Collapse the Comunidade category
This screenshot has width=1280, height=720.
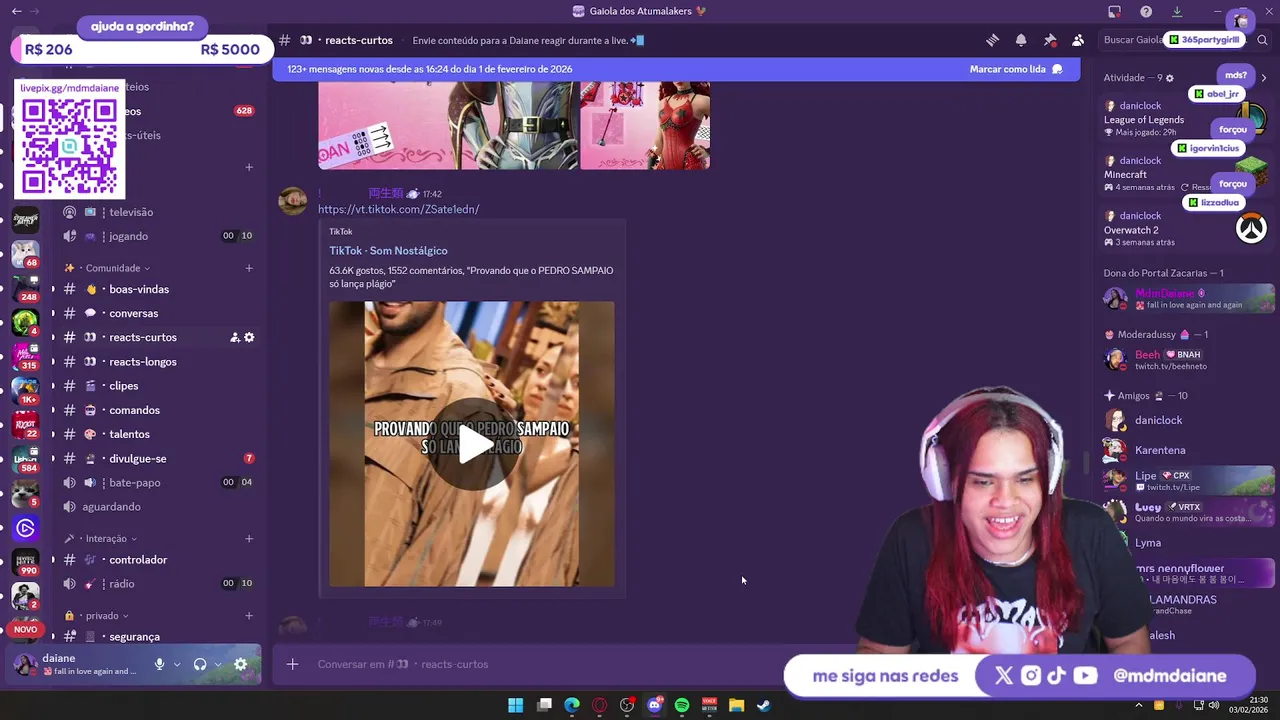108,268
